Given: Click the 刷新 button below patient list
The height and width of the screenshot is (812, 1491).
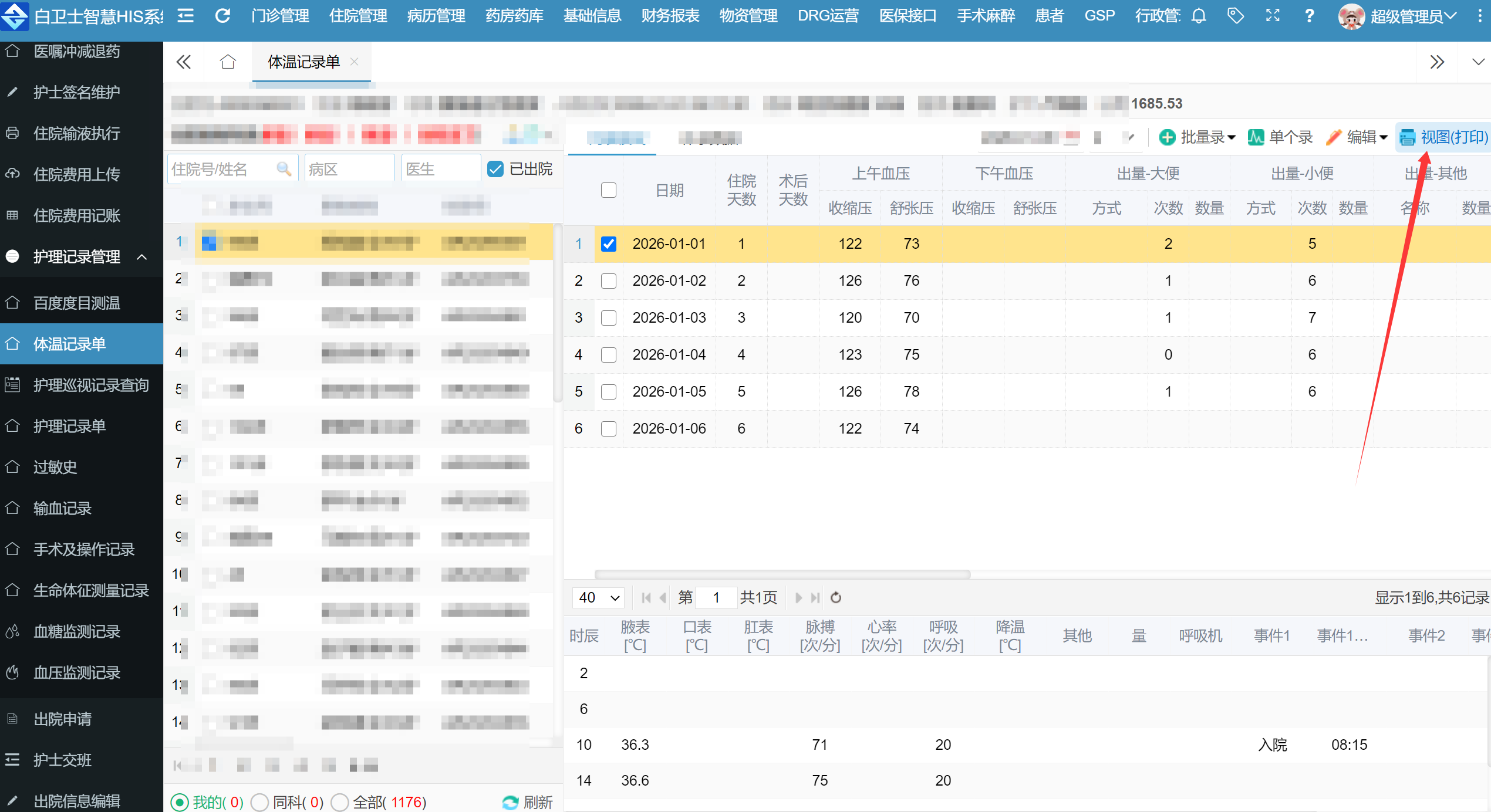Looking at the screenshot, I should (527, 802).
